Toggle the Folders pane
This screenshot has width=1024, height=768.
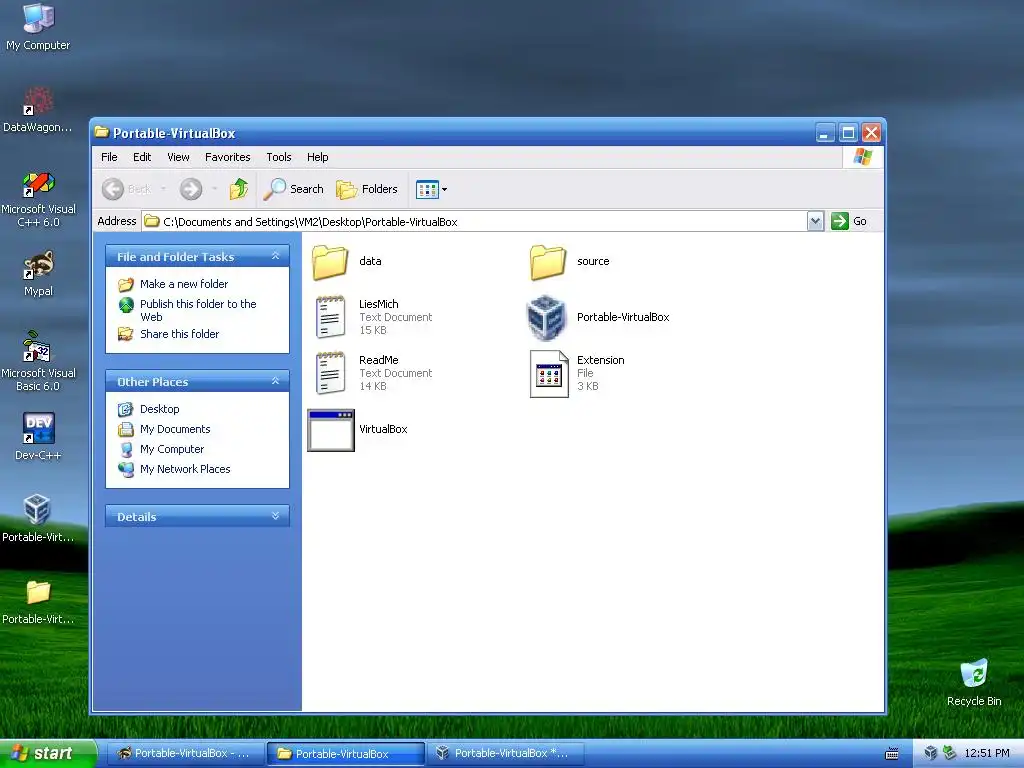click(x=367, y=189)
